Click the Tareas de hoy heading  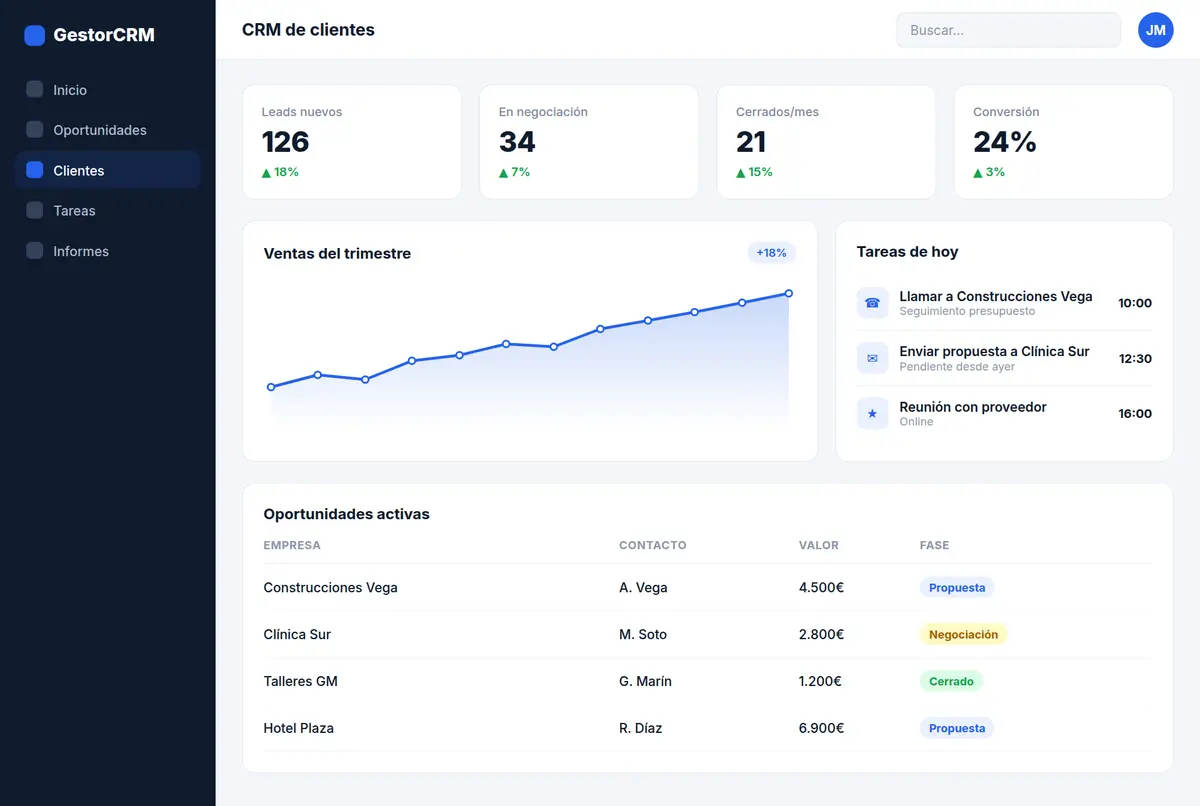pos(907,251)
